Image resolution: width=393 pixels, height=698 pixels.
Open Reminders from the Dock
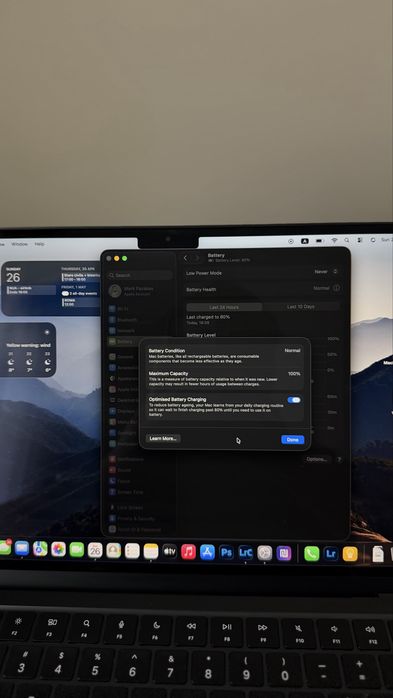tap(132, 551)
